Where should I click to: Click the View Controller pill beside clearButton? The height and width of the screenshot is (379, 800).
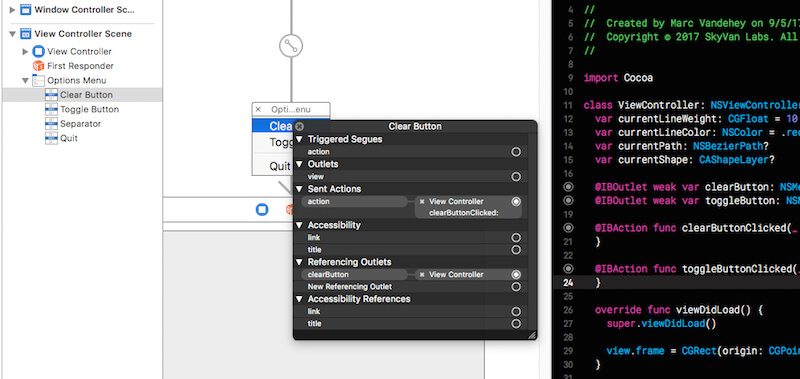[x=468, y=274]
